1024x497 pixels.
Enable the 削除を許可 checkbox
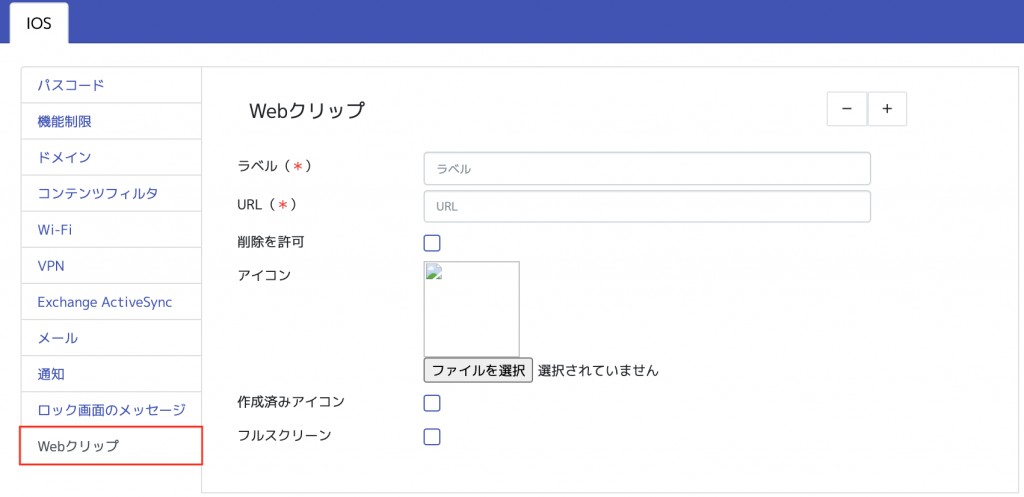432,243
